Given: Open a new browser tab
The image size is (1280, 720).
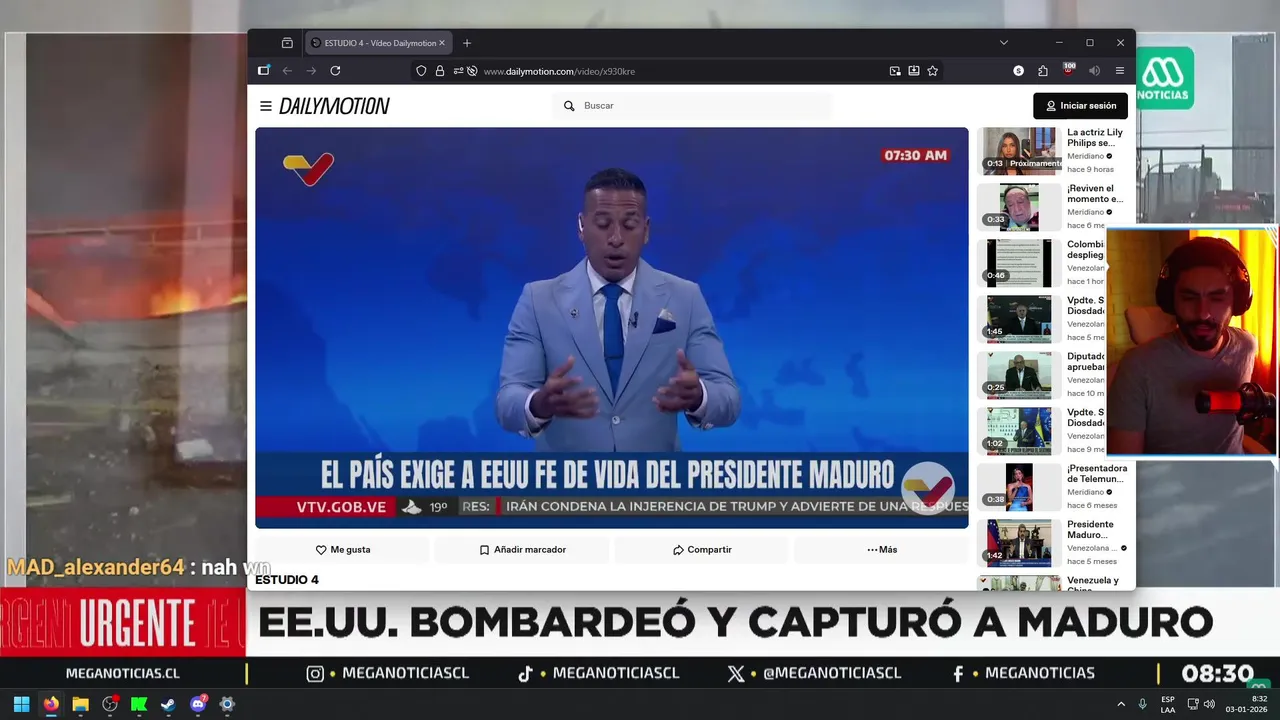Looking at the screenshot, I should pyautogui.click(x=467, y=43).
